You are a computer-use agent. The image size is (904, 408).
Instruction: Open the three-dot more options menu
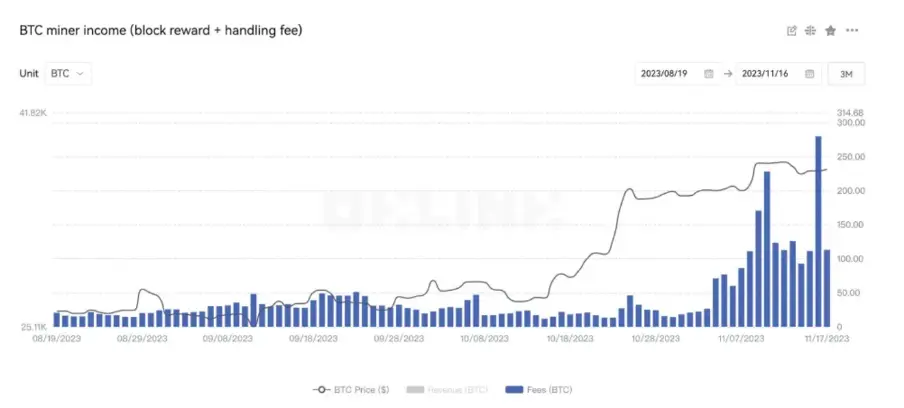tap(852, 30)
